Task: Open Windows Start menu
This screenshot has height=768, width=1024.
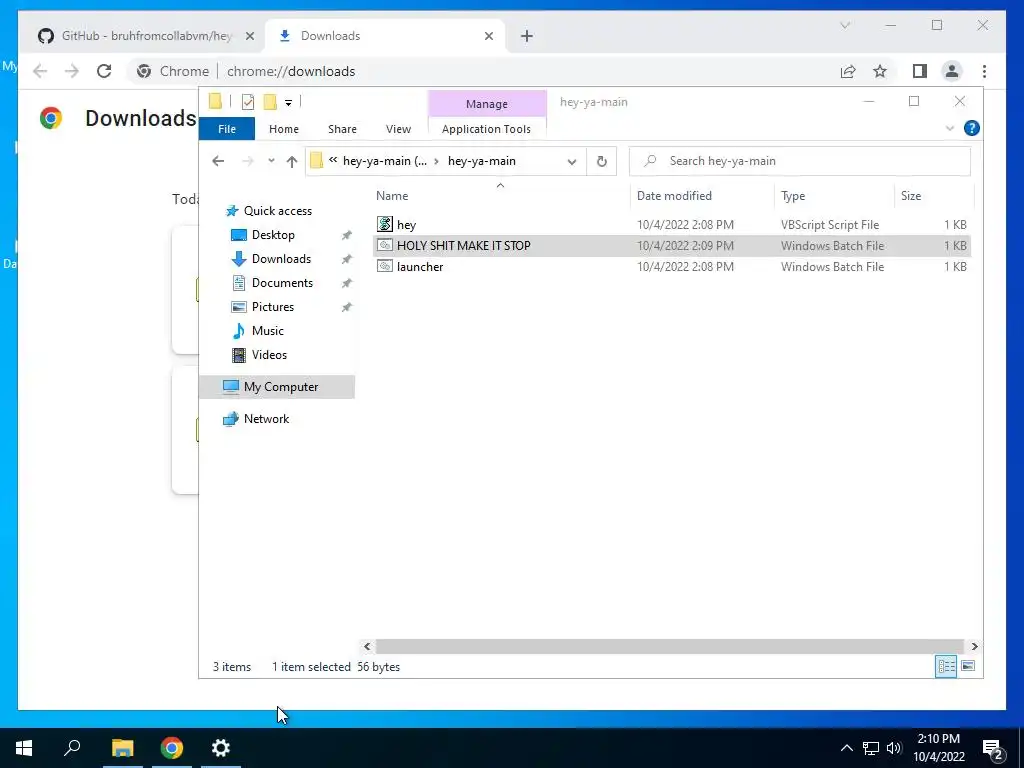Action: pos(24,748)
